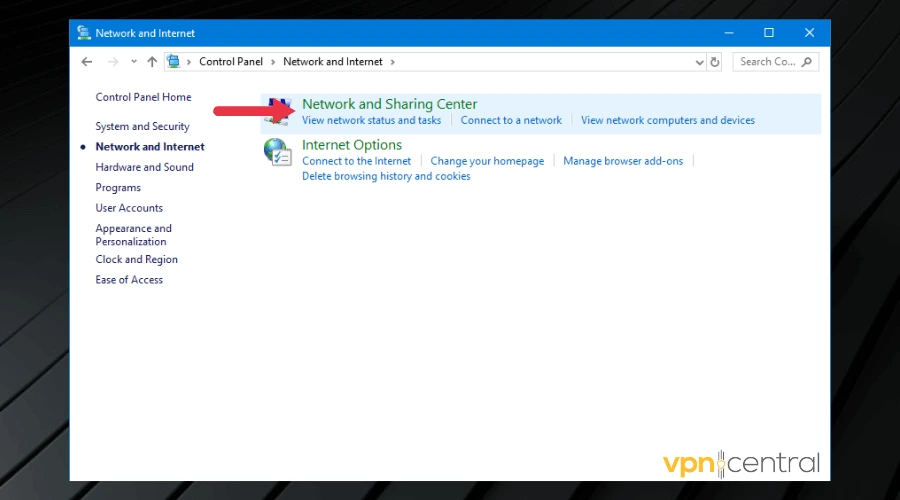Click Delete browsing history and cookies
Screen dimensions: 900x500
click(x=386, y=176)
